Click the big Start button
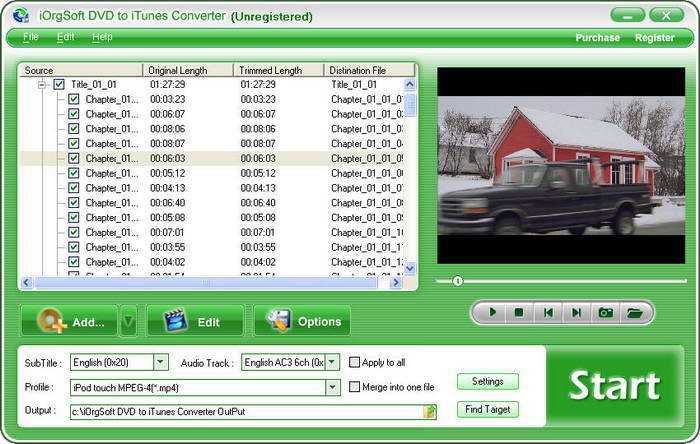 point(615,386)
